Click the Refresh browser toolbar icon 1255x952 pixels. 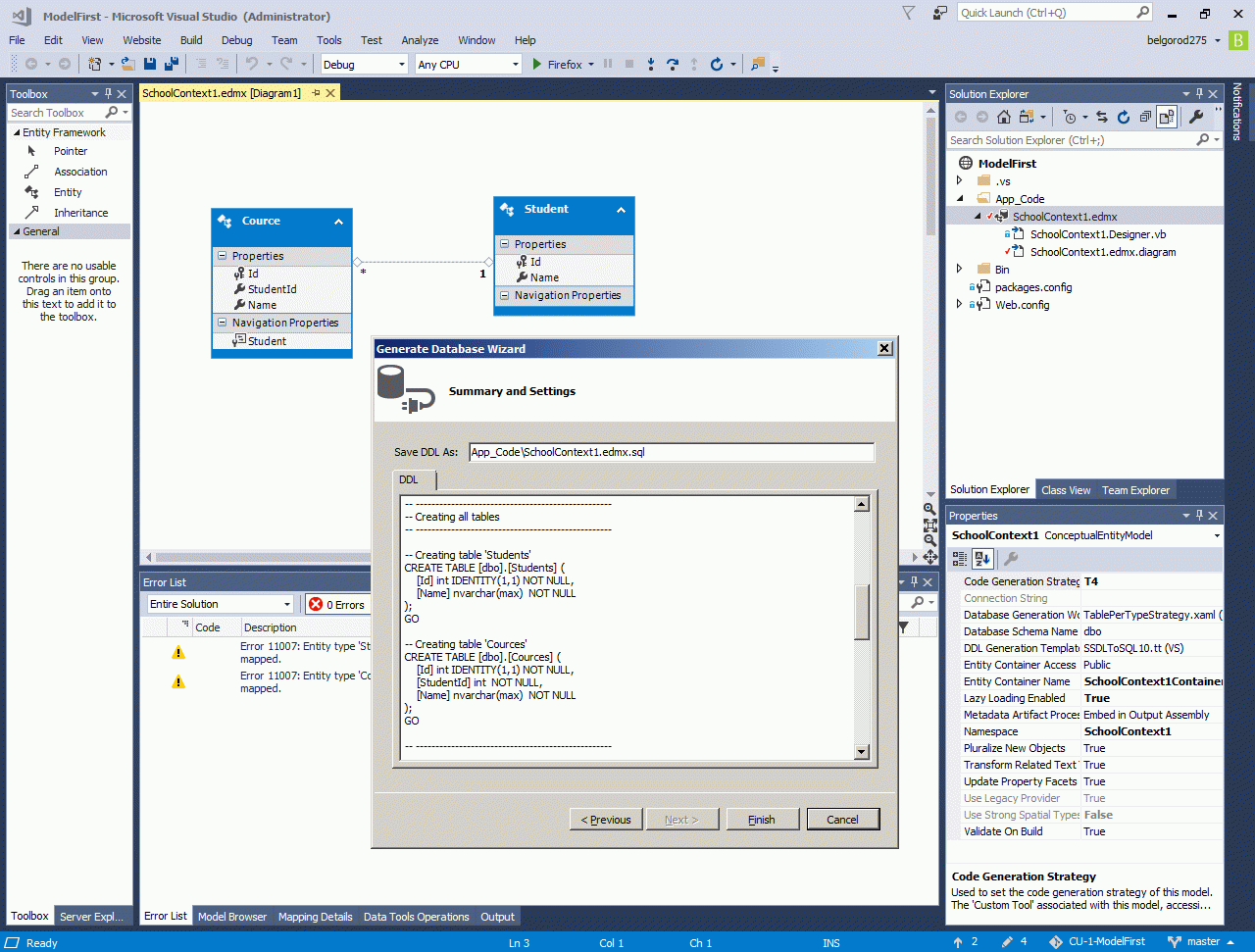pyautogui.click(x=717, y=64)
